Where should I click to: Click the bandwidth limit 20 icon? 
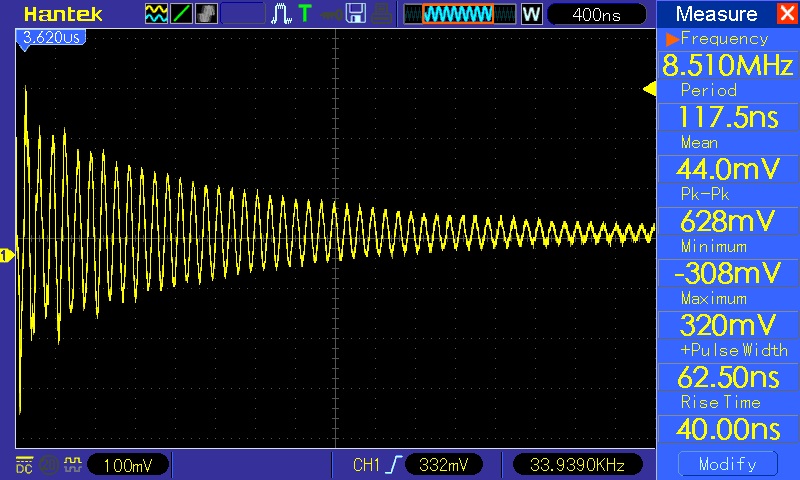(x=49, y=465)
